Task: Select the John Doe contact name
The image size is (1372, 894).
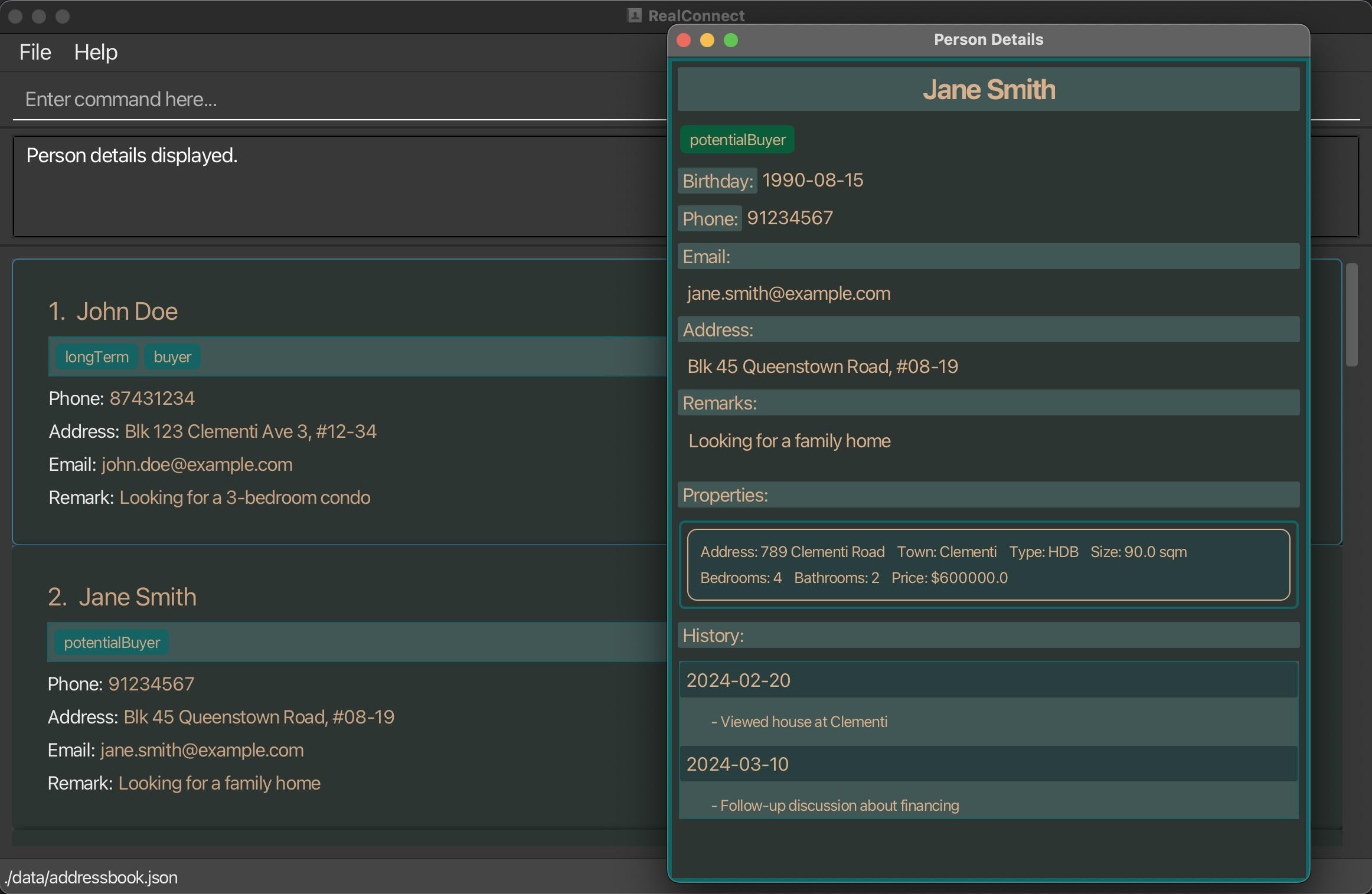Action: 127,311
